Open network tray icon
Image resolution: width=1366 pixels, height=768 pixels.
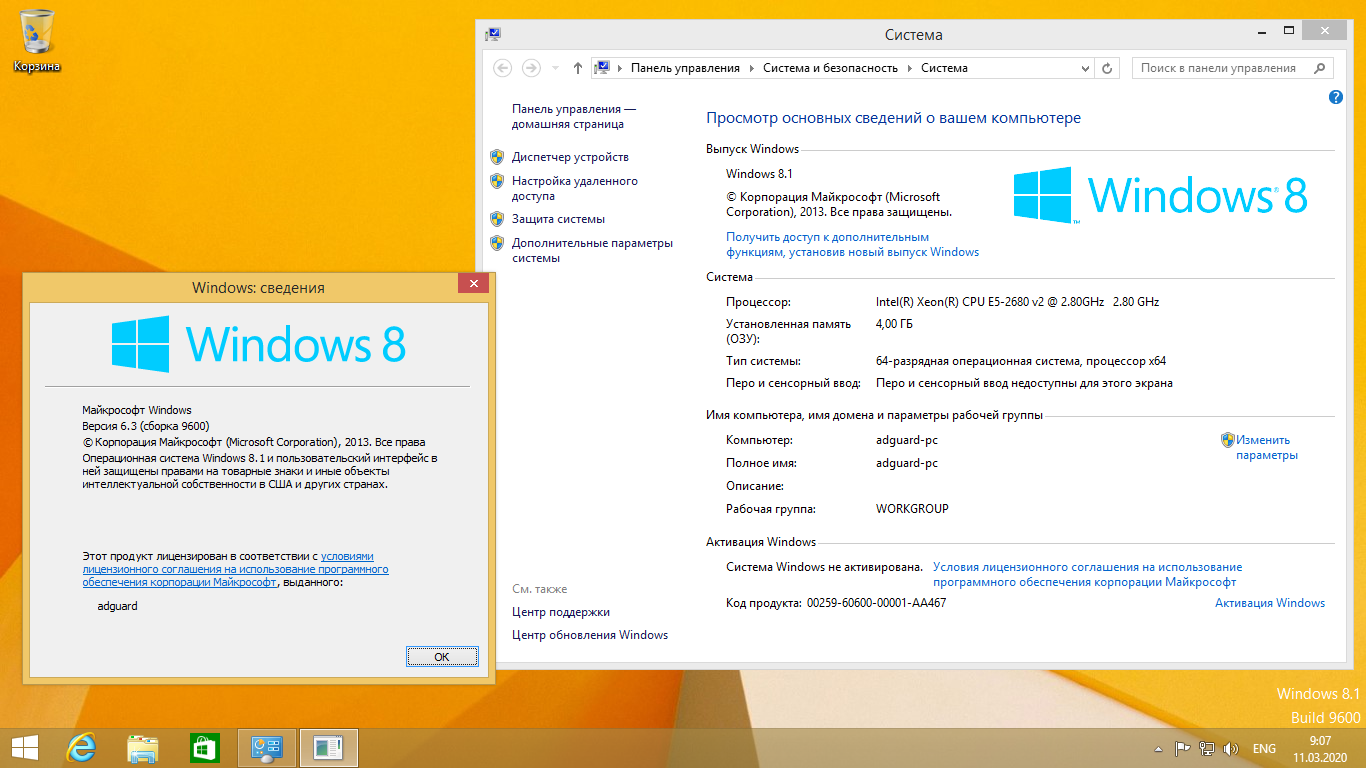pos(1207,748)
